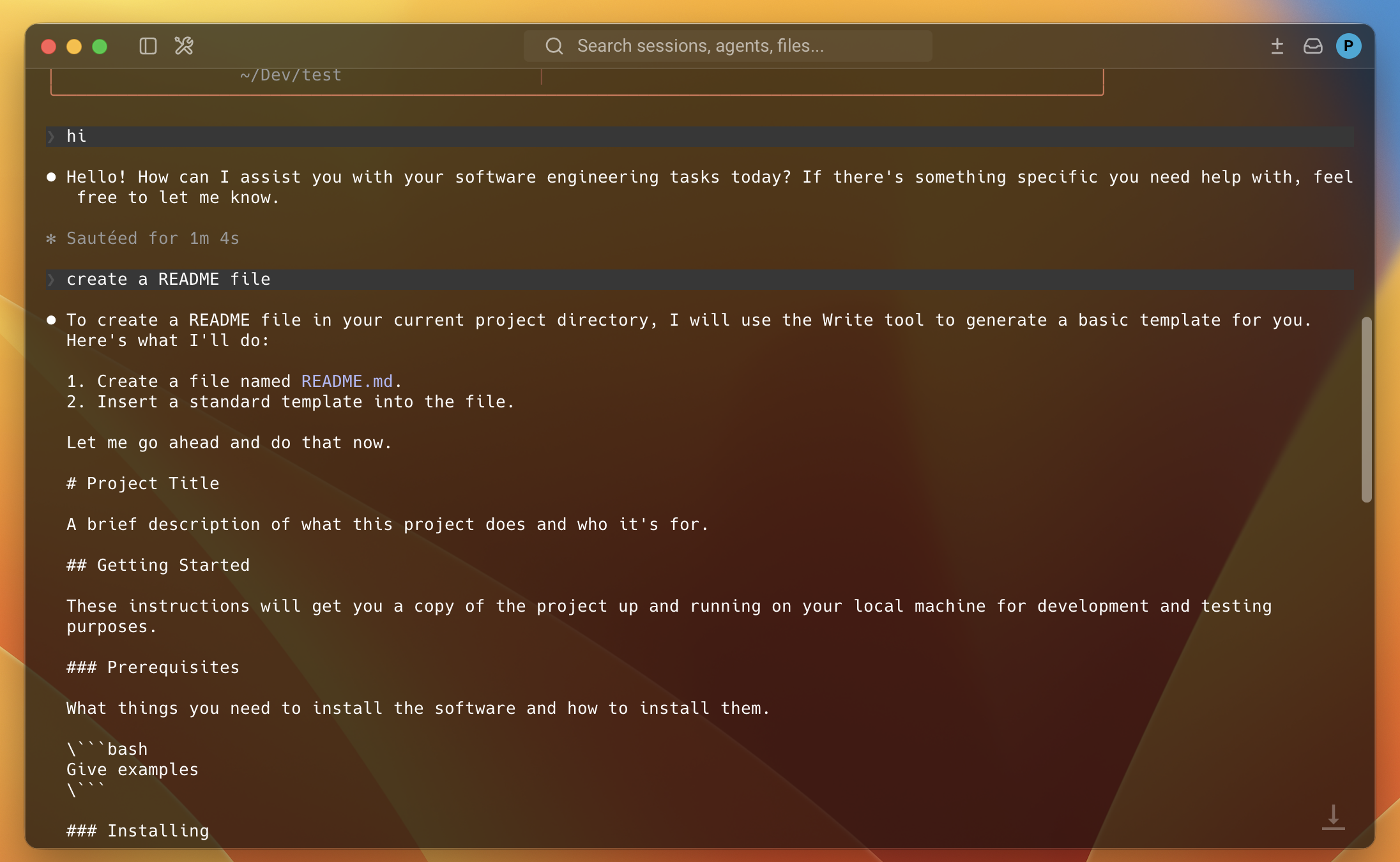
Task: Click the 'A brief description' paragraph
Action: tap(387, 524)
